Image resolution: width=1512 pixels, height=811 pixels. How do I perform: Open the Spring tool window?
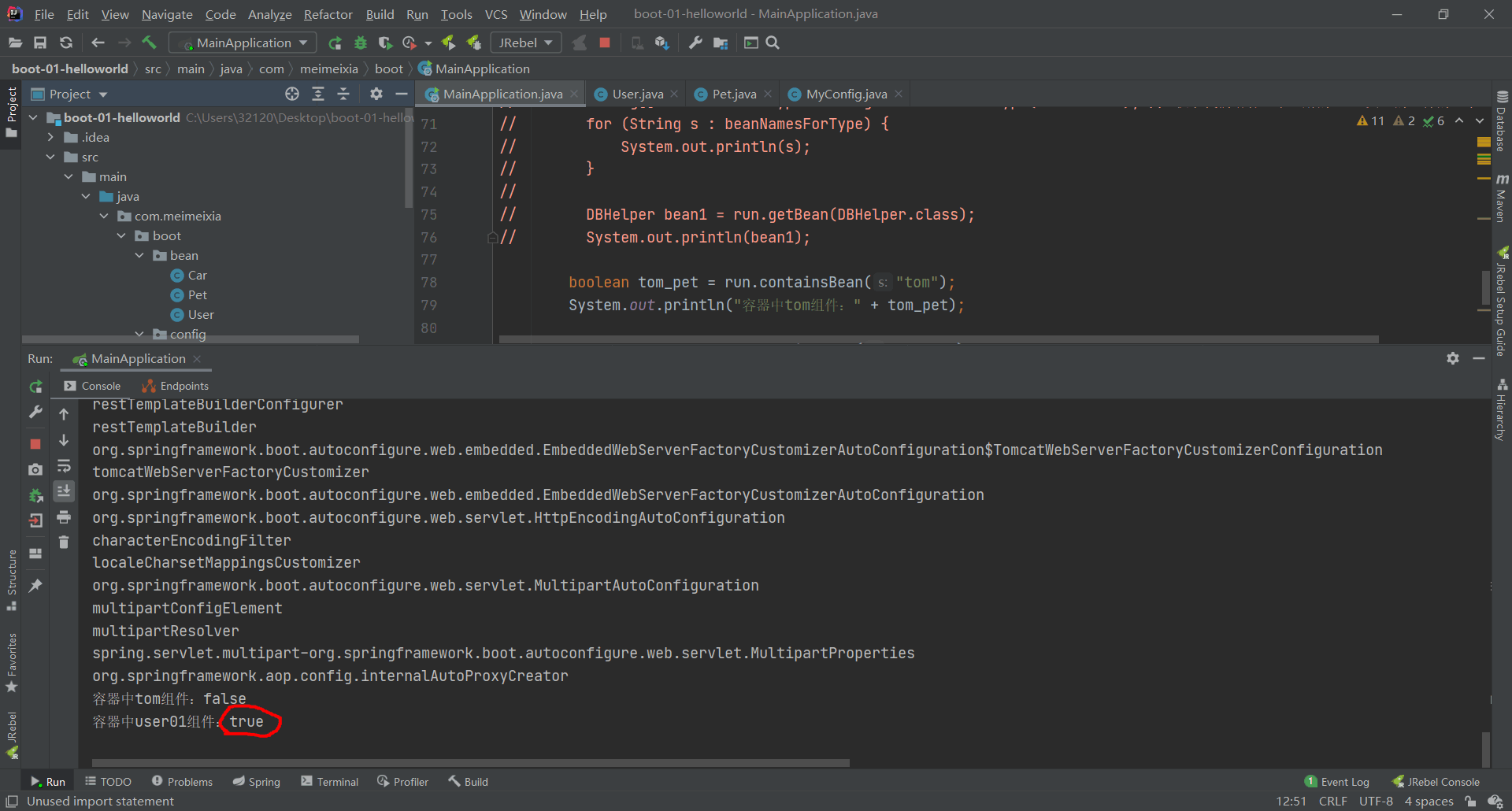257,782
